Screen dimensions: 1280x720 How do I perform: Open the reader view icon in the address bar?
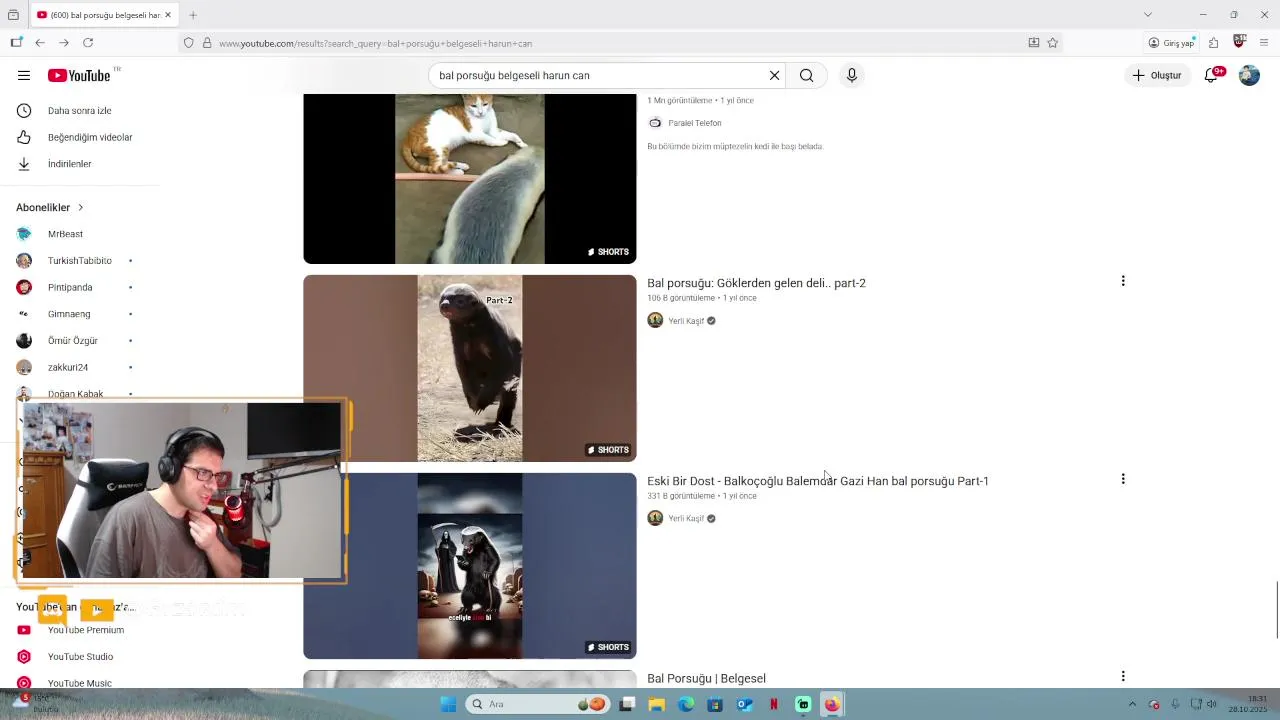(1033, 43)
